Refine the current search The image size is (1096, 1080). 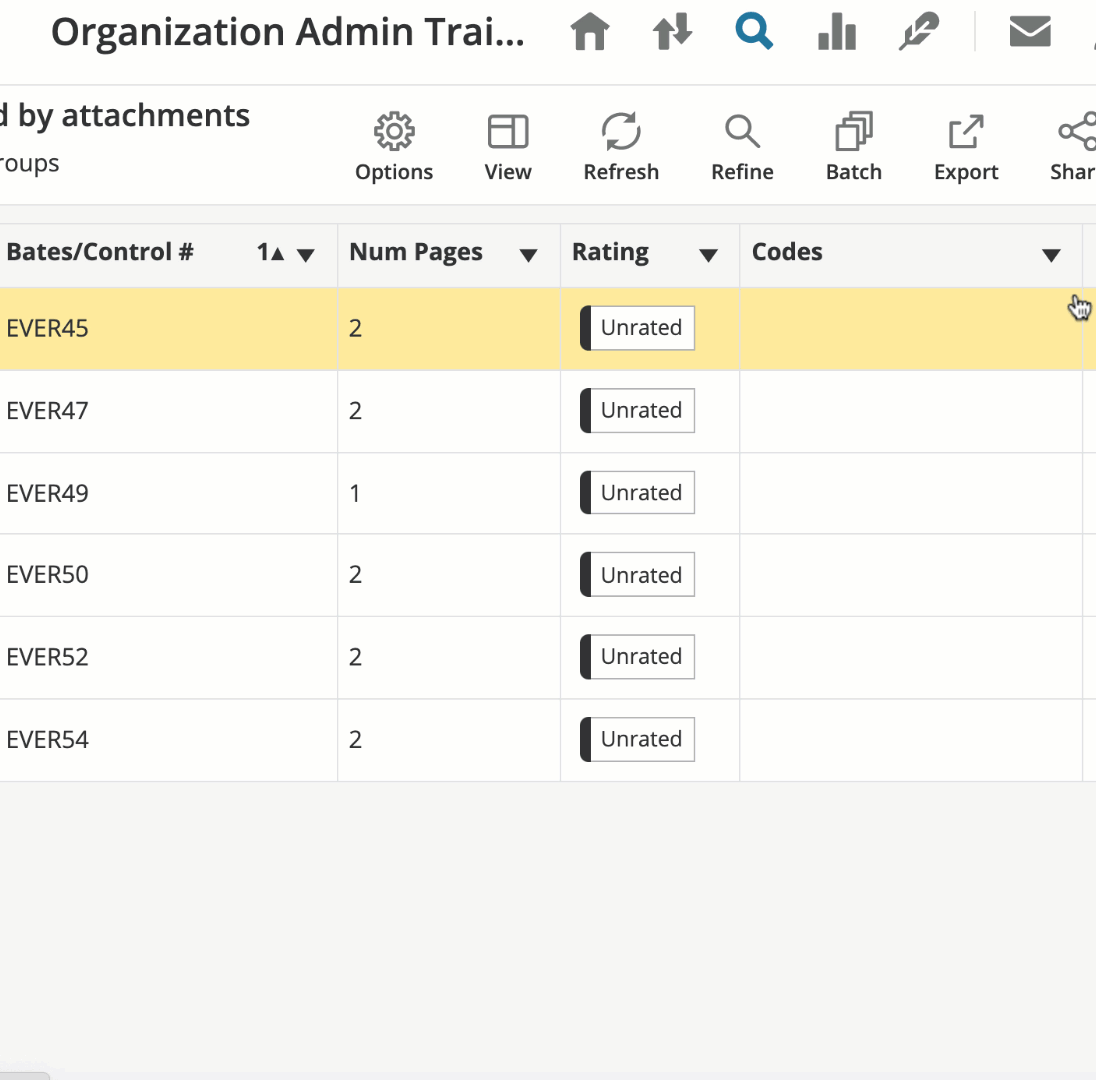point(742,147)
